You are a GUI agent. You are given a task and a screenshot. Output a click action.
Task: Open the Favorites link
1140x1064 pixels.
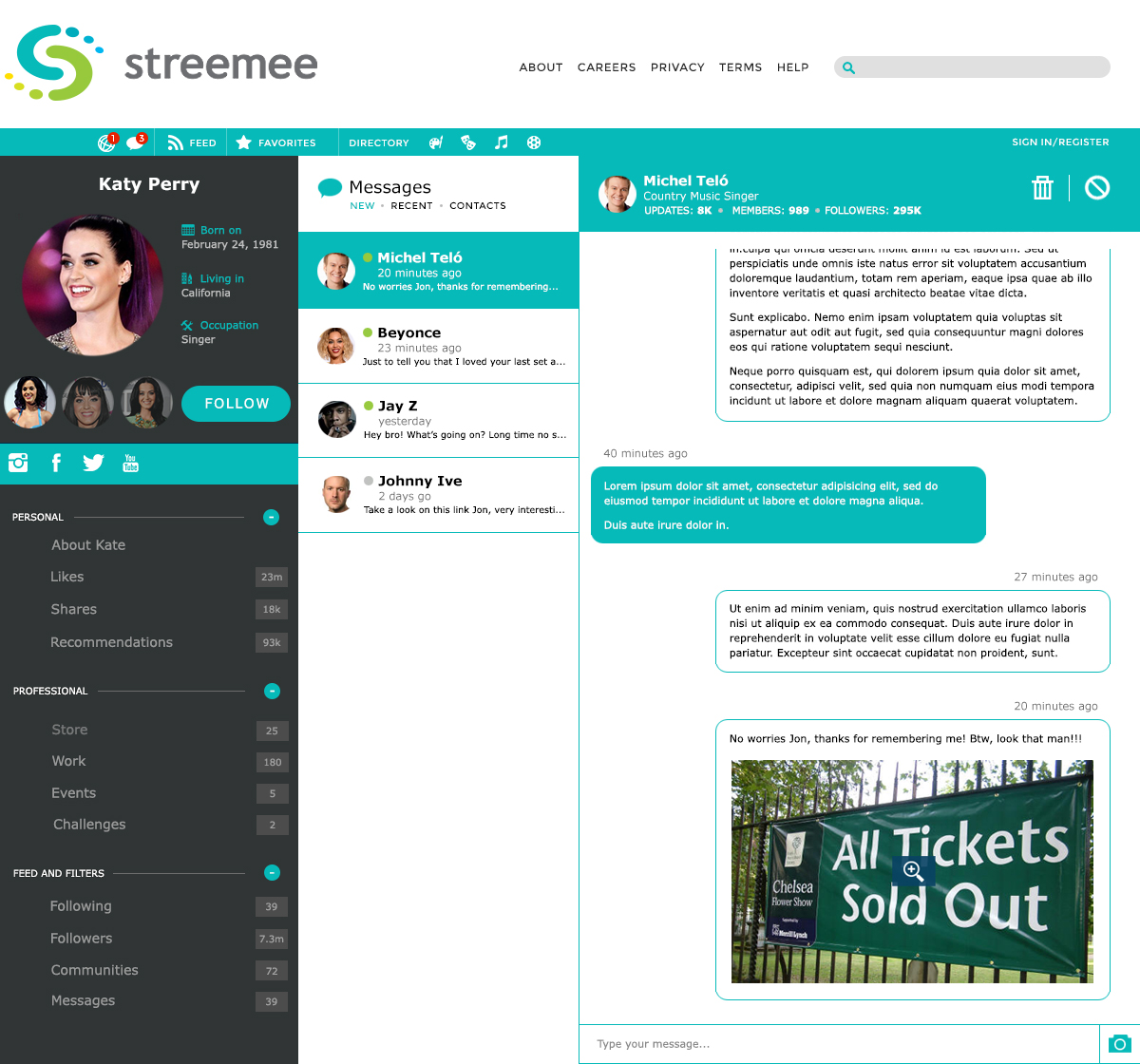(287, 142)
